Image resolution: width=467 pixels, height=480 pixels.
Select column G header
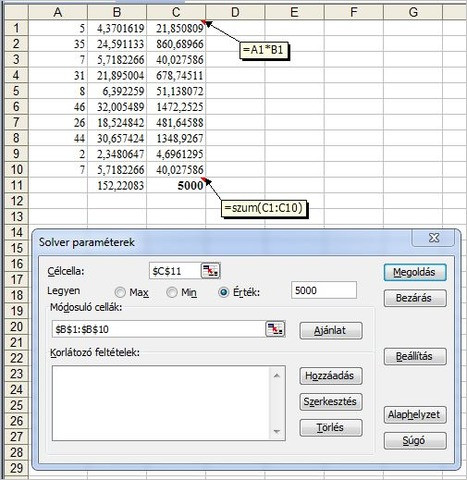coord(413,12)
